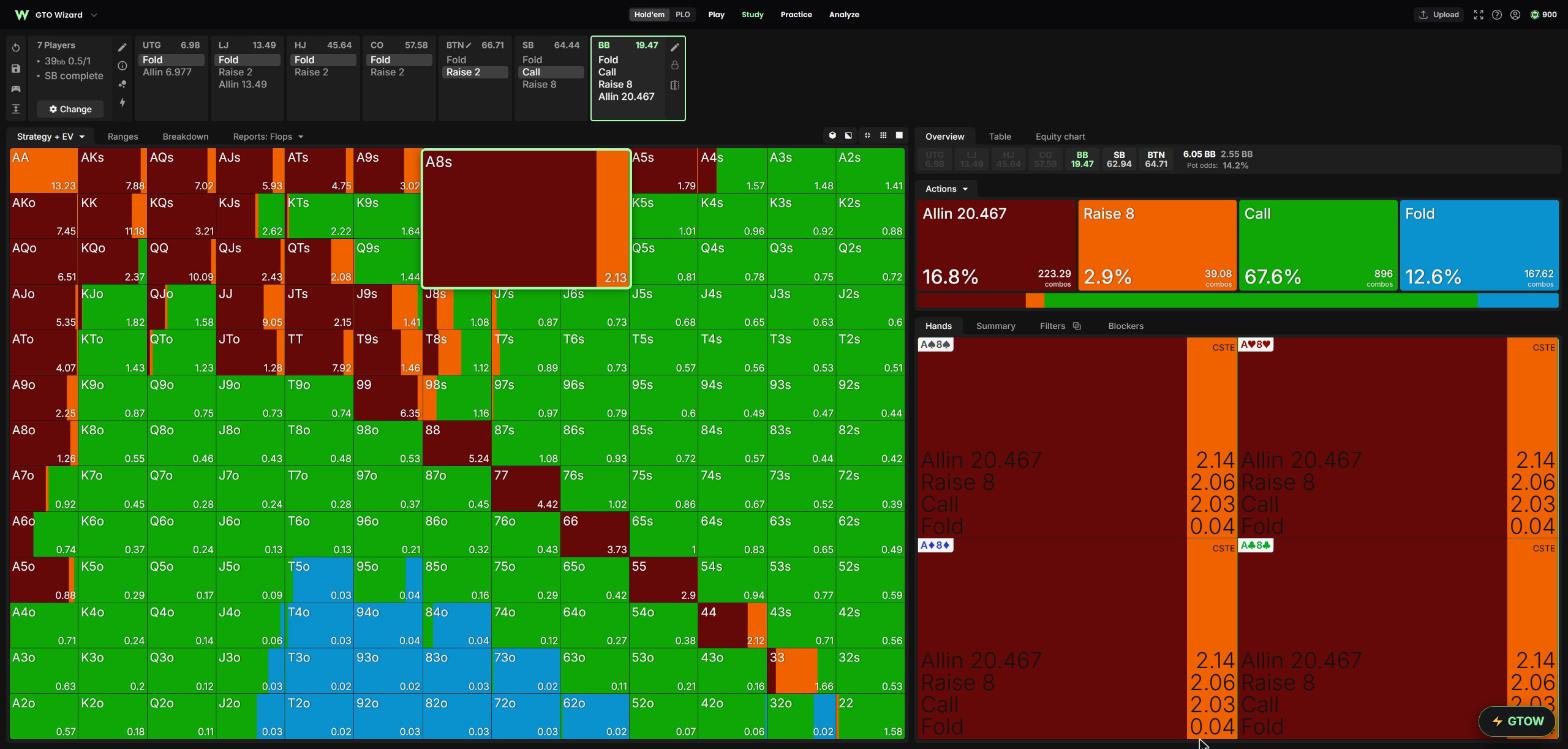Click the GTO Wizard logo icon

(x=21, y=15)
